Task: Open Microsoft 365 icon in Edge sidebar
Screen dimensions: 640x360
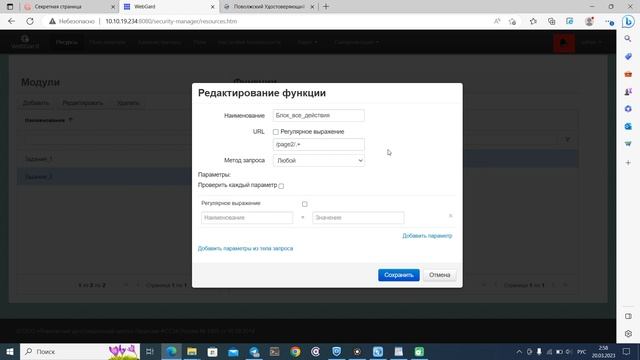Action: point(628,109)
